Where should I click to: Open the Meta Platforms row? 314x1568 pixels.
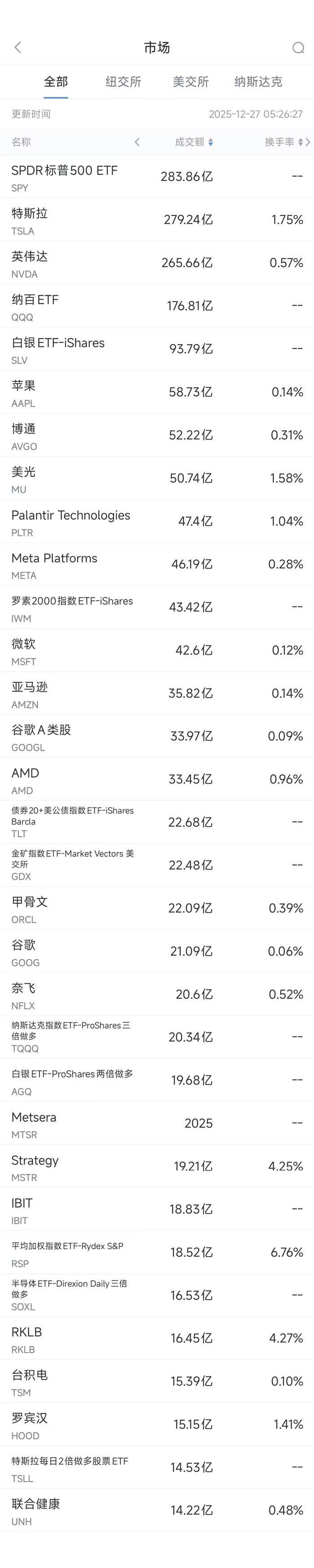pos(157,564)
